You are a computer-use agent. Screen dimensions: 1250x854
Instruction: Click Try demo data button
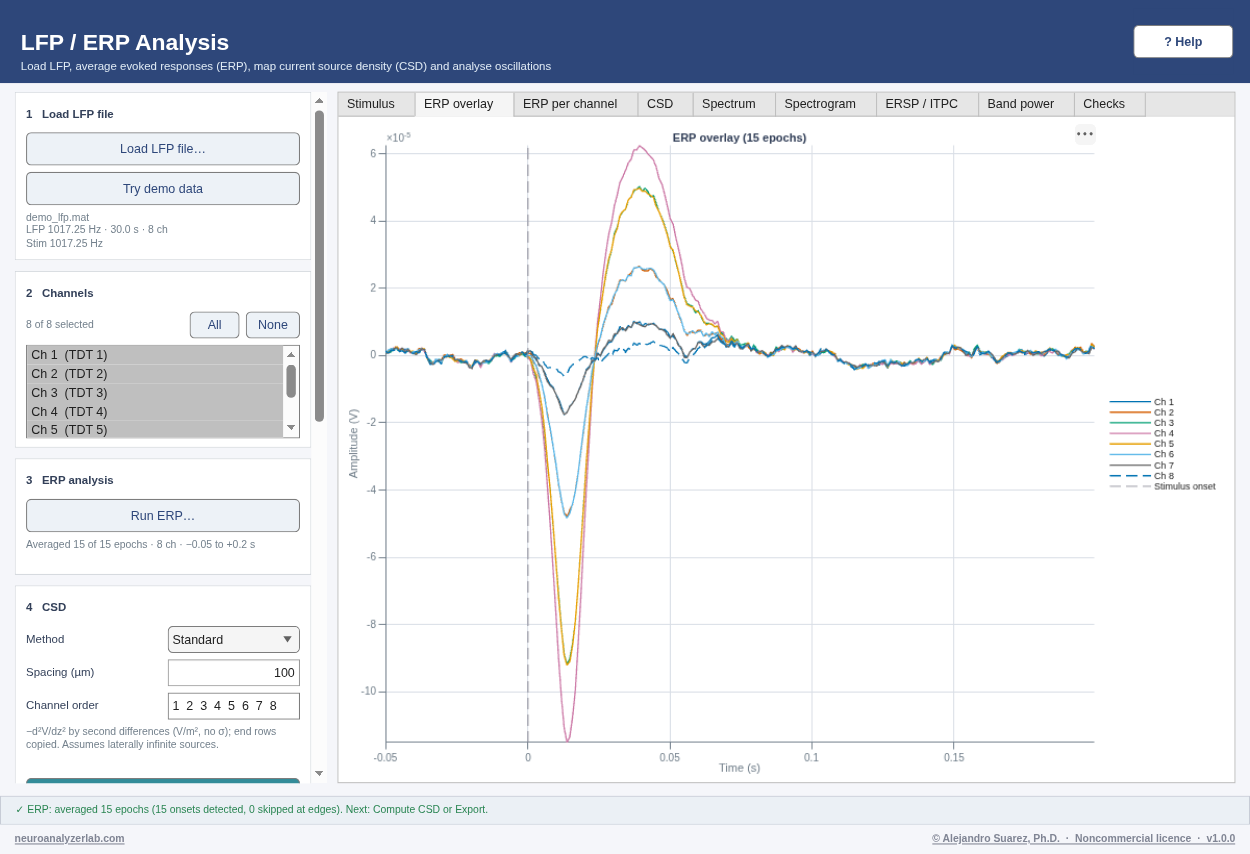tap(163, 189)
